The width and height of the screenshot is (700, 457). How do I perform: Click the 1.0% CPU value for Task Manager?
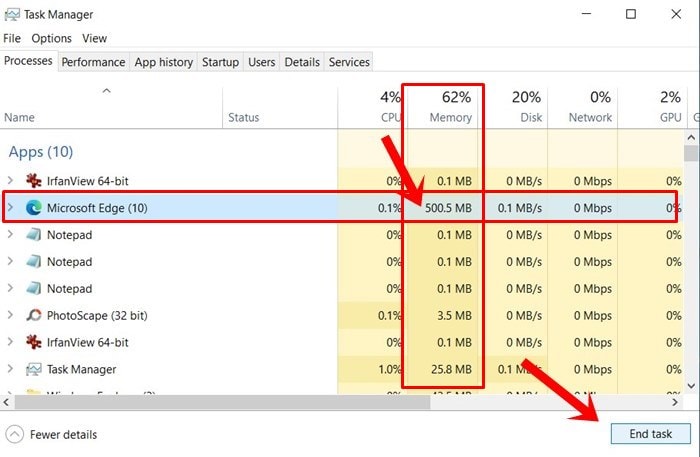click(x=390, y=370)
